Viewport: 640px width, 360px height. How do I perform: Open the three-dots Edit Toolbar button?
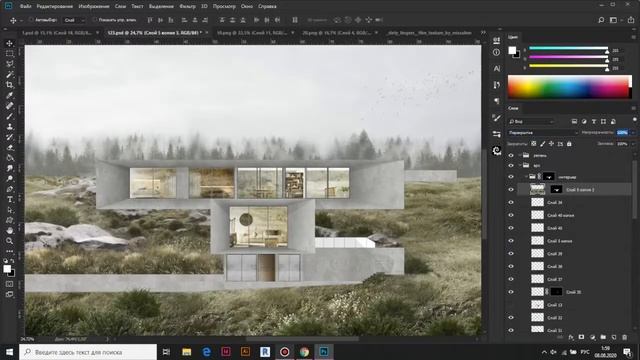point(9,251)
